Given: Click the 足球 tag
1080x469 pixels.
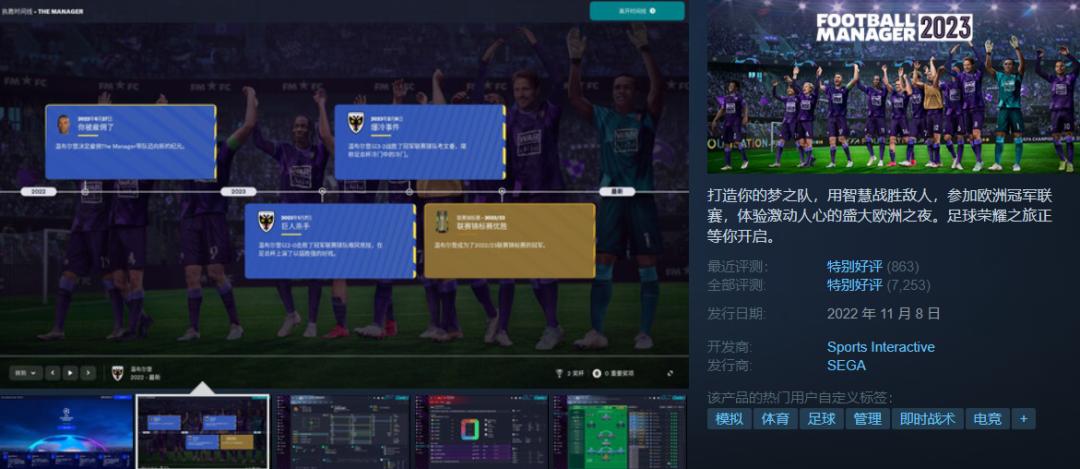Looking at the screenshot, I should [822, 419].
